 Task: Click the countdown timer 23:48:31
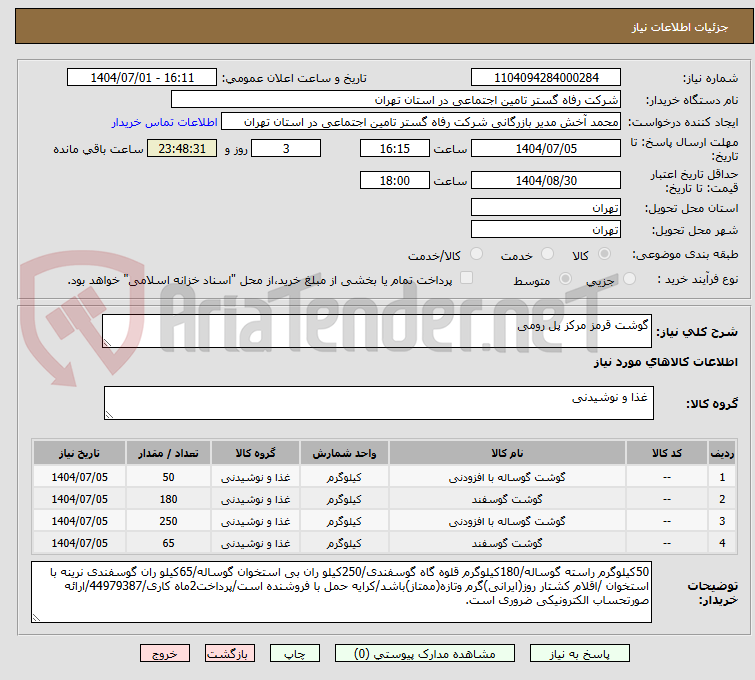click(182, 148)
